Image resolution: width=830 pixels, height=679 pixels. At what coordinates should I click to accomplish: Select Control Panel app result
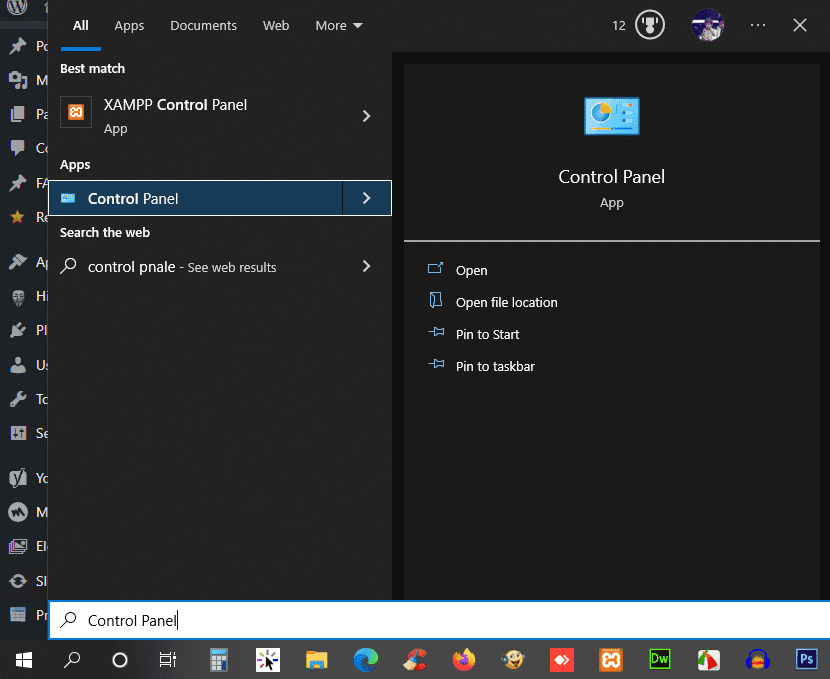(195, 198)
